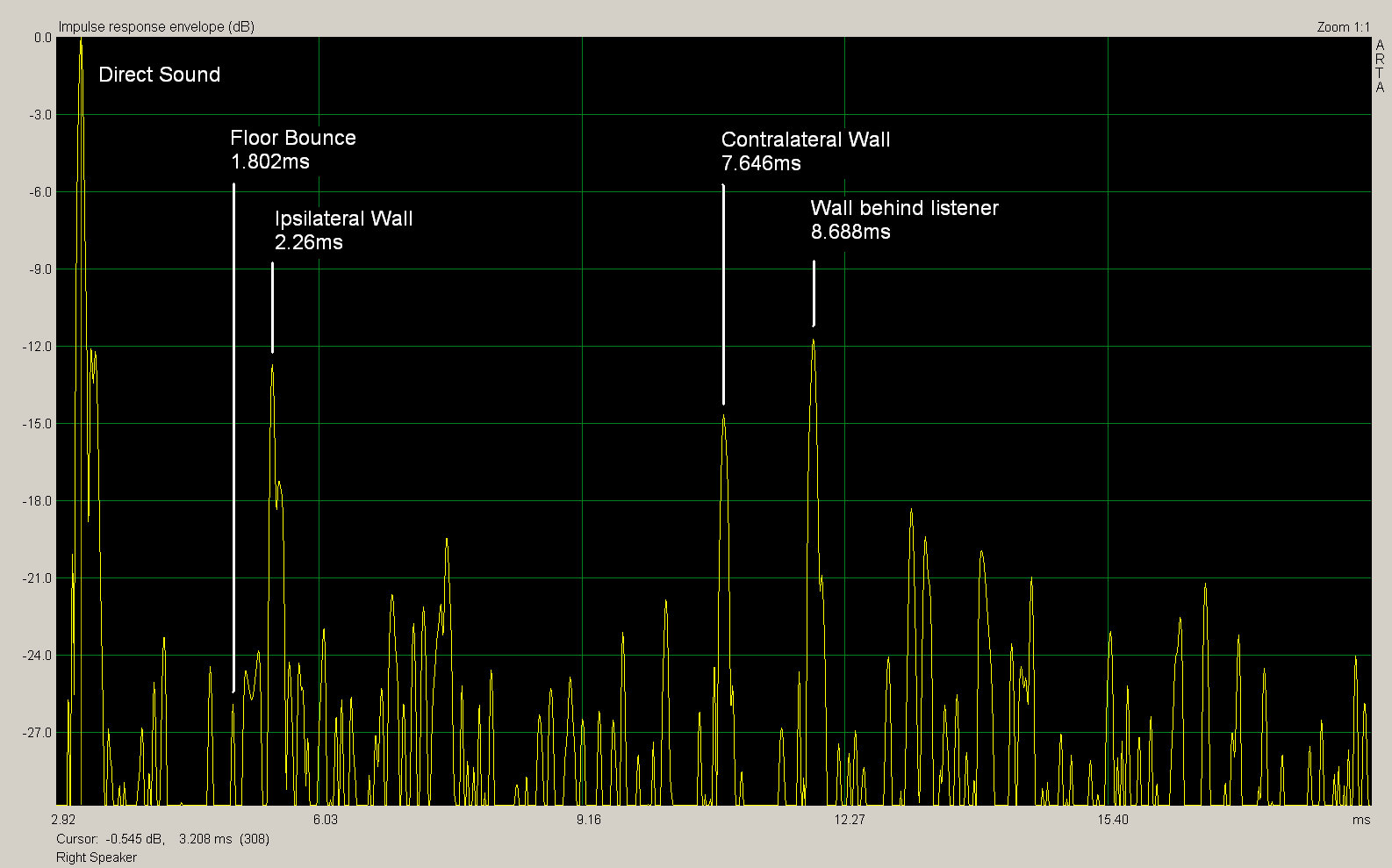Click the '8.688ms' value
This screenshot has height=868, width=1392.
(850, 232)
